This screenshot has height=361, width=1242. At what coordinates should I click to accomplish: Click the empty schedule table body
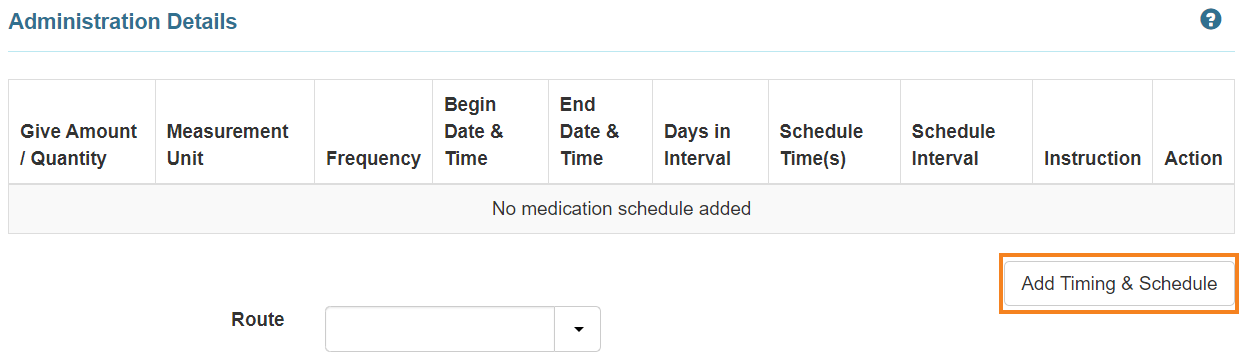621,209
